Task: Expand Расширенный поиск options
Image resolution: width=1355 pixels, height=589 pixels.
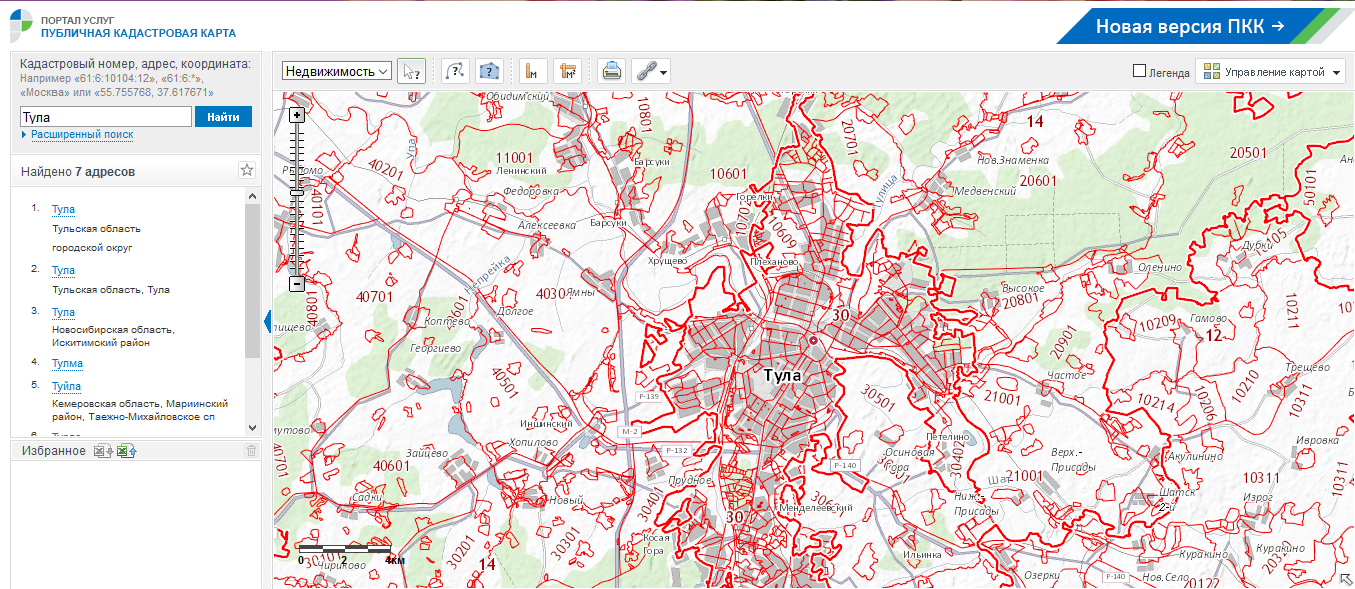Action: (x=81, y=134)
